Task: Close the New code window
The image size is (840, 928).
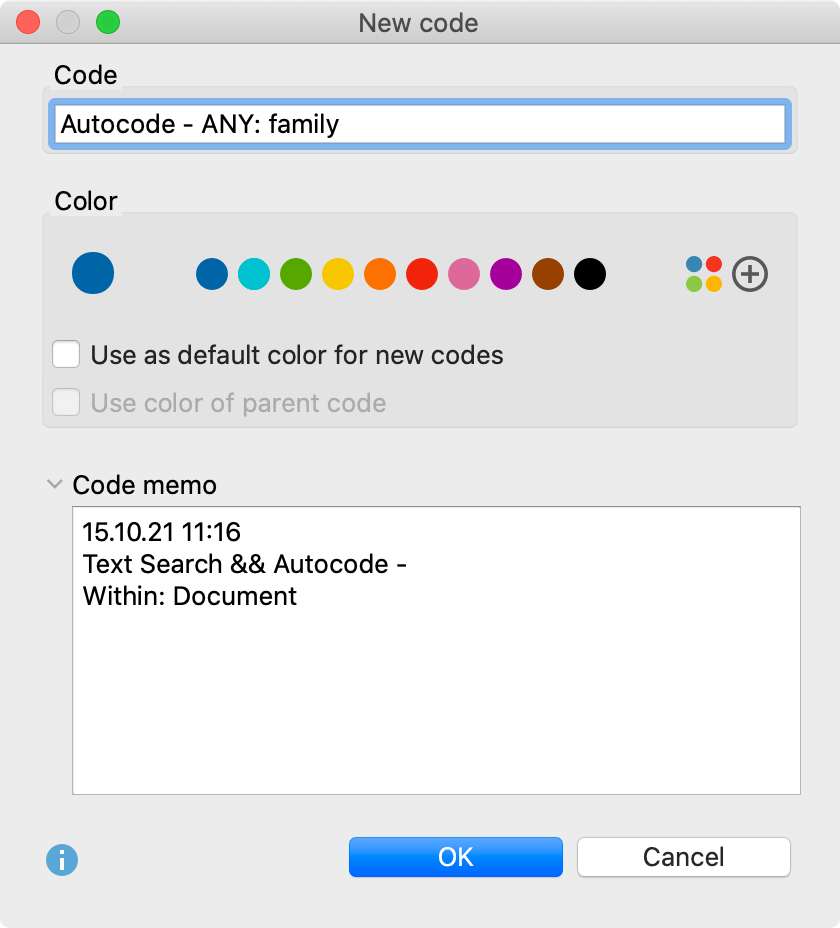Action: click(28, 22)
